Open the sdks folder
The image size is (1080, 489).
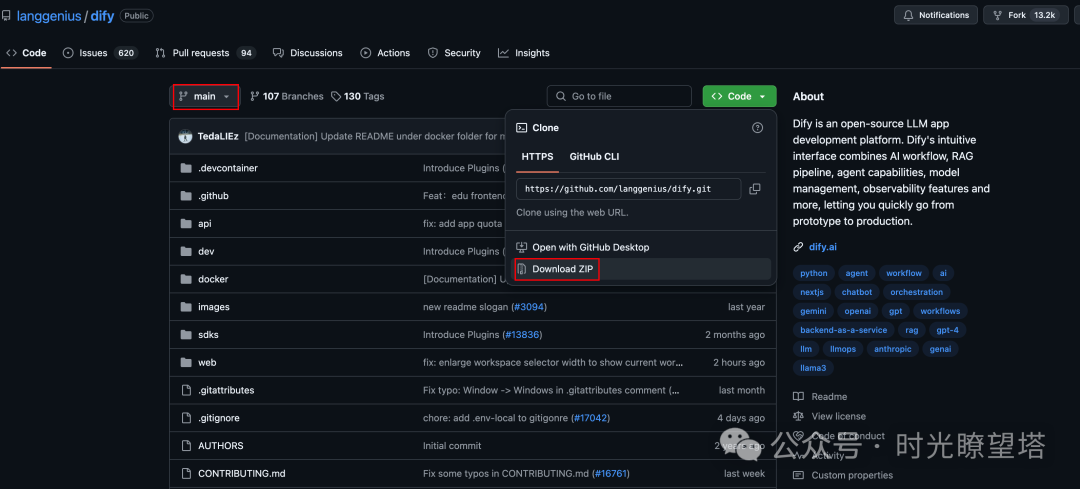click(208, 335)
